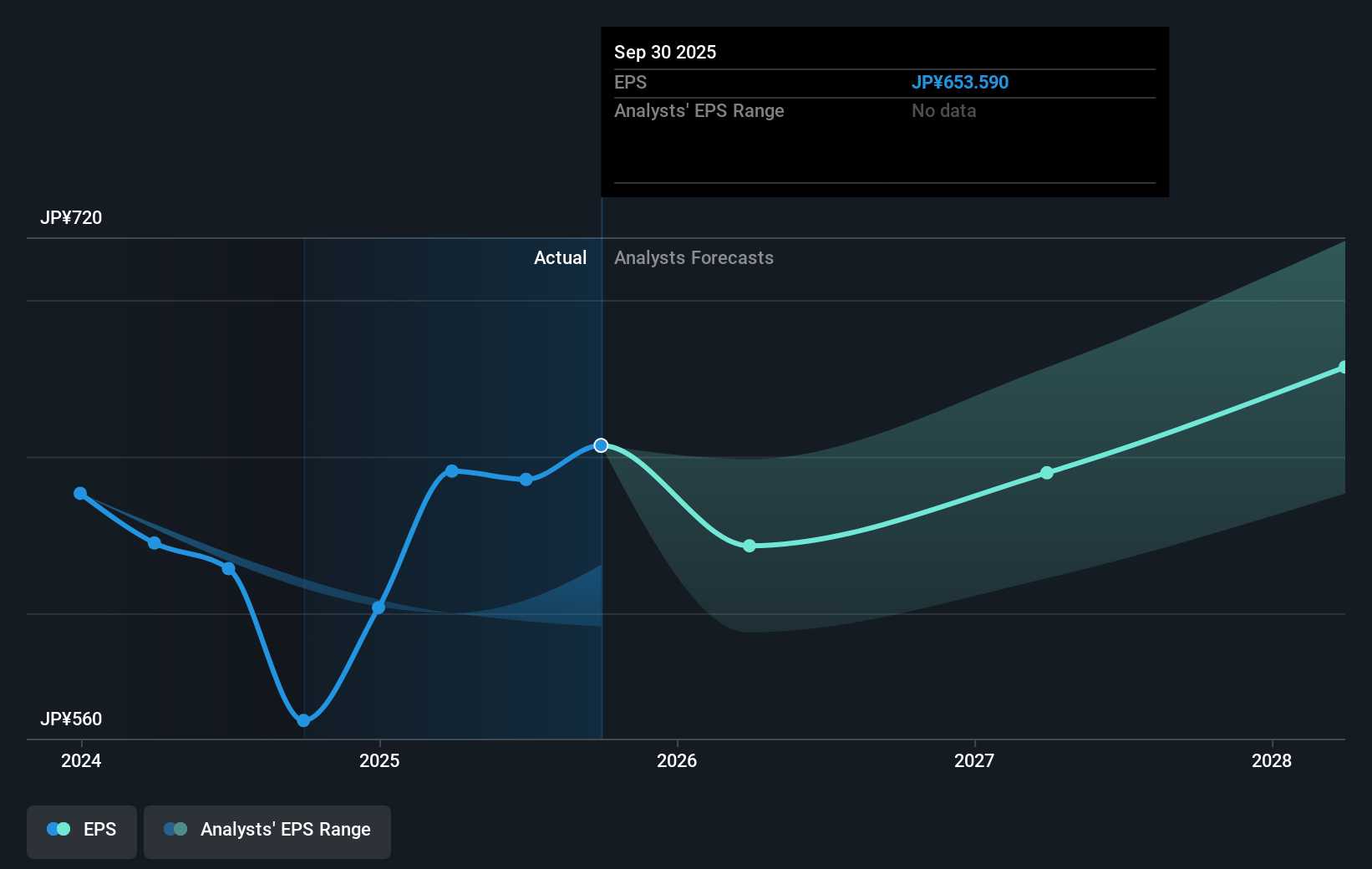The height and width of the screenshot is (869, 1372).
Task: Click the first 2024 EPS data point
Action: 79,493
